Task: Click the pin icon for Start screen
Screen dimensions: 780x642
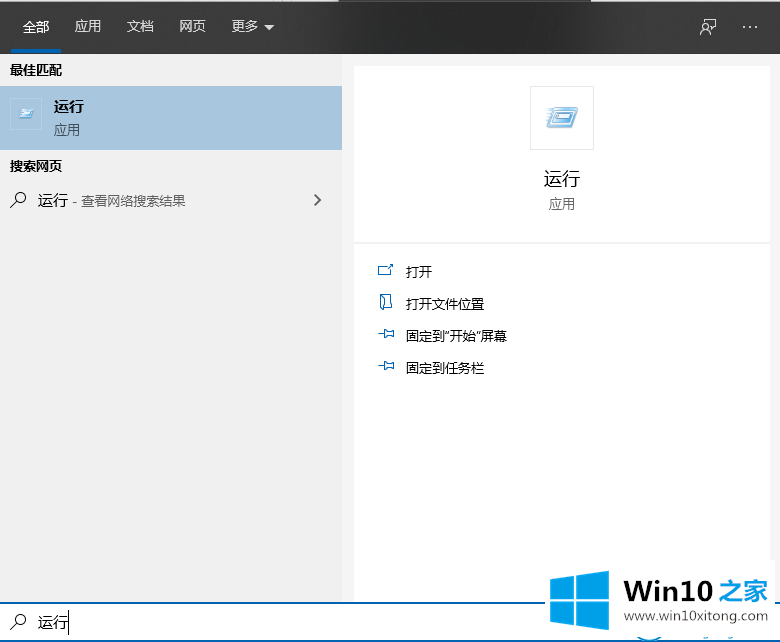Action: point(386,334)
